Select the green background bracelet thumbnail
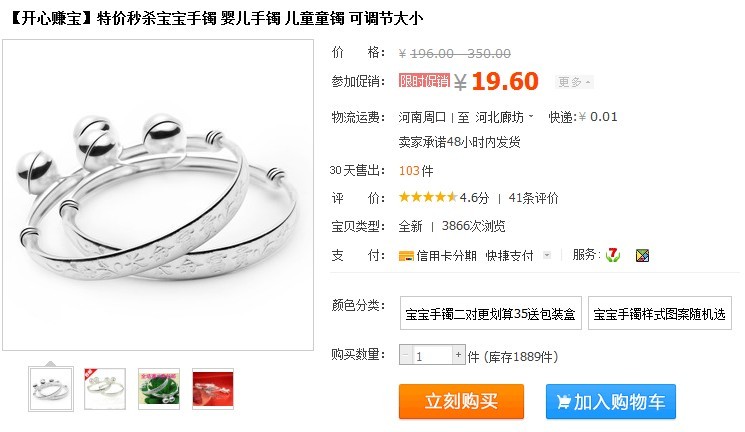 159,389
